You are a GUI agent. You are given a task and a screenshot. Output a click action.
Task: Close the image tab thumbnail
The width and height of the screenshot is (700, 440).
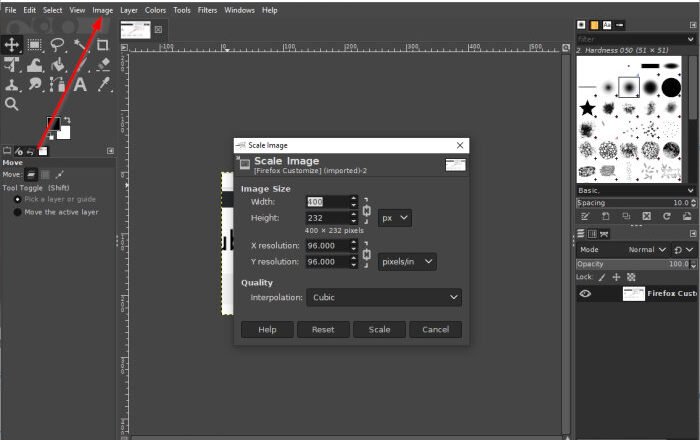point(158,29)
